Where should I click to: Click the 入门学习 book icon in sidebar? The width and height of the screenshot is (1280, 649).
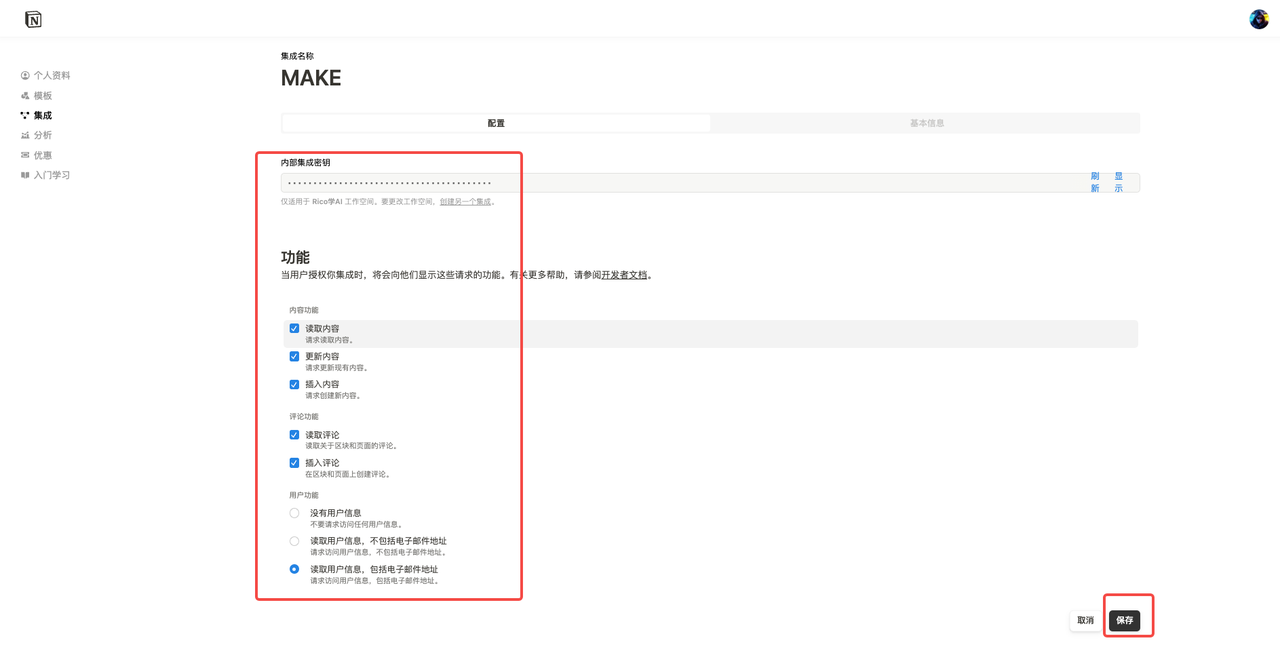[x=25, y=176]
